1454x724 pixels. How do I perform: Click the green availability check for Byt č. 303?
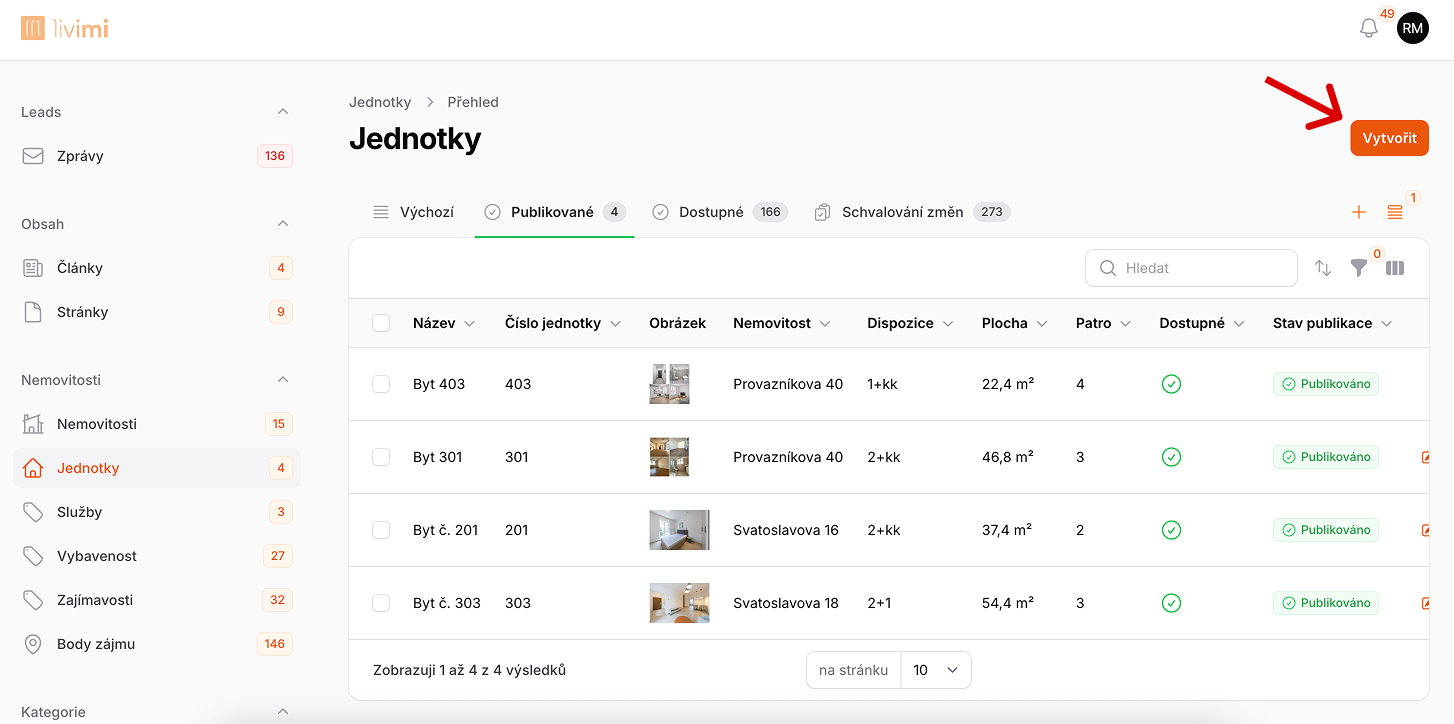[x=1171, y=603]
